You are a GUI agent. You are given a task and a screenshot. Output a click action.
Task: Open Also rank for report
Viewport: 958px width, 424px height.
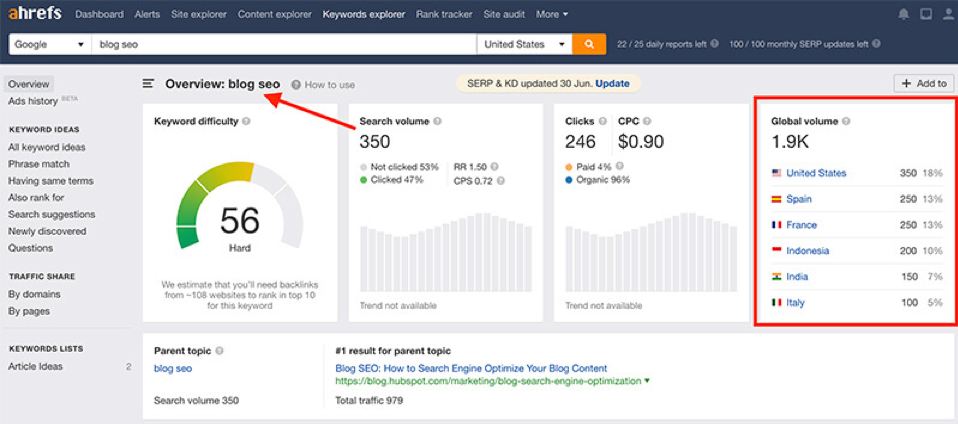pos(36,197)
